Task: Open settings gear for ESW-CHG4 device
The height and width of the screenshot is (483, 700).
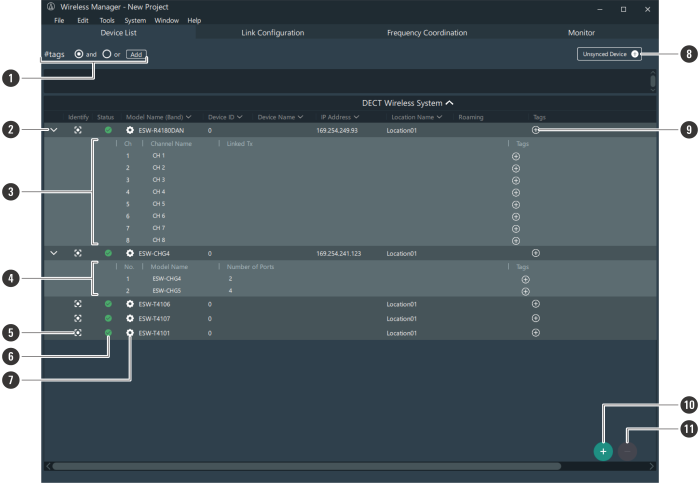Action: 130,253
